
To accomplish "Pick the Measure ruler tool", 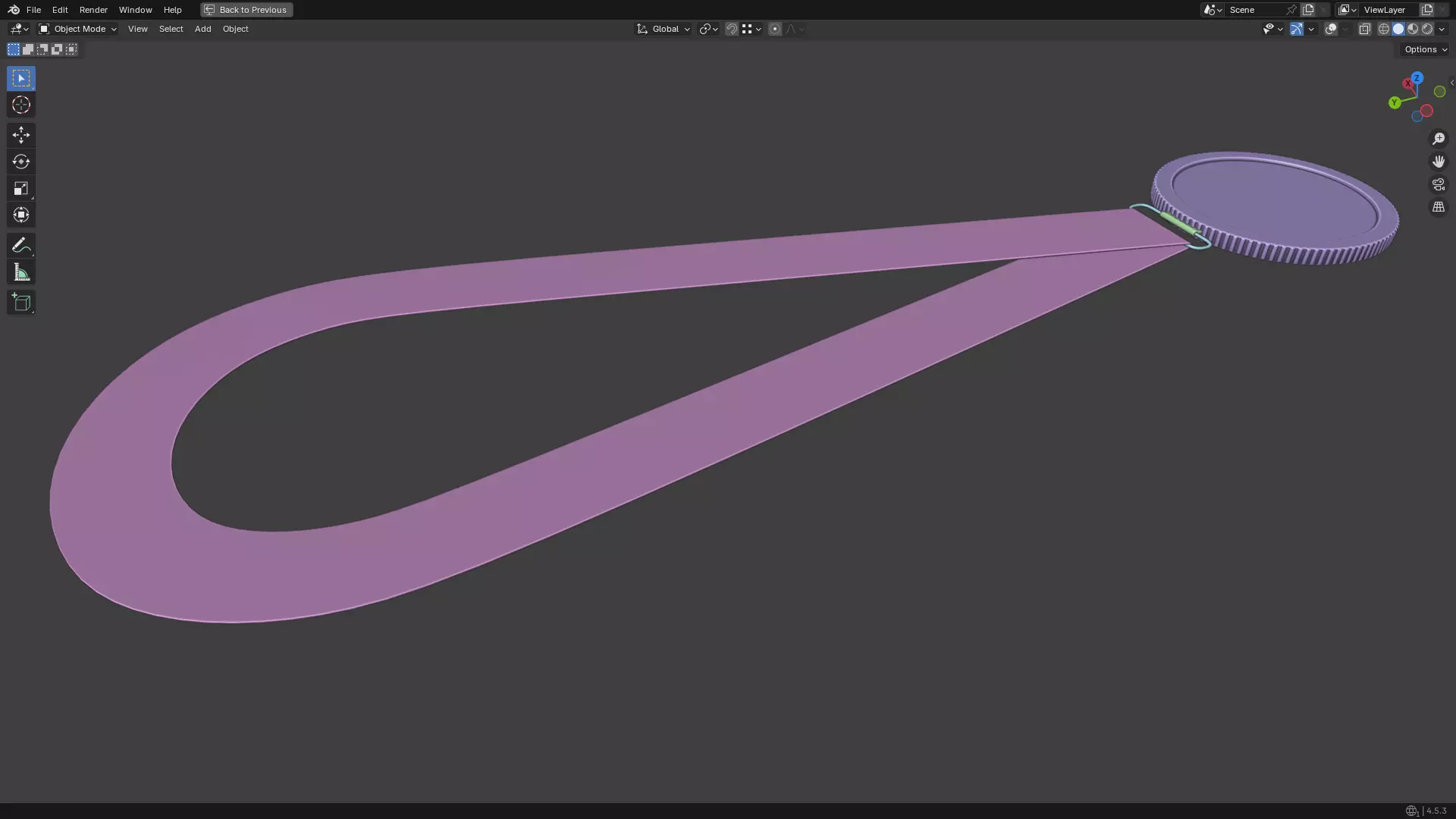I will pyautogui.click(x=21, y=272).
